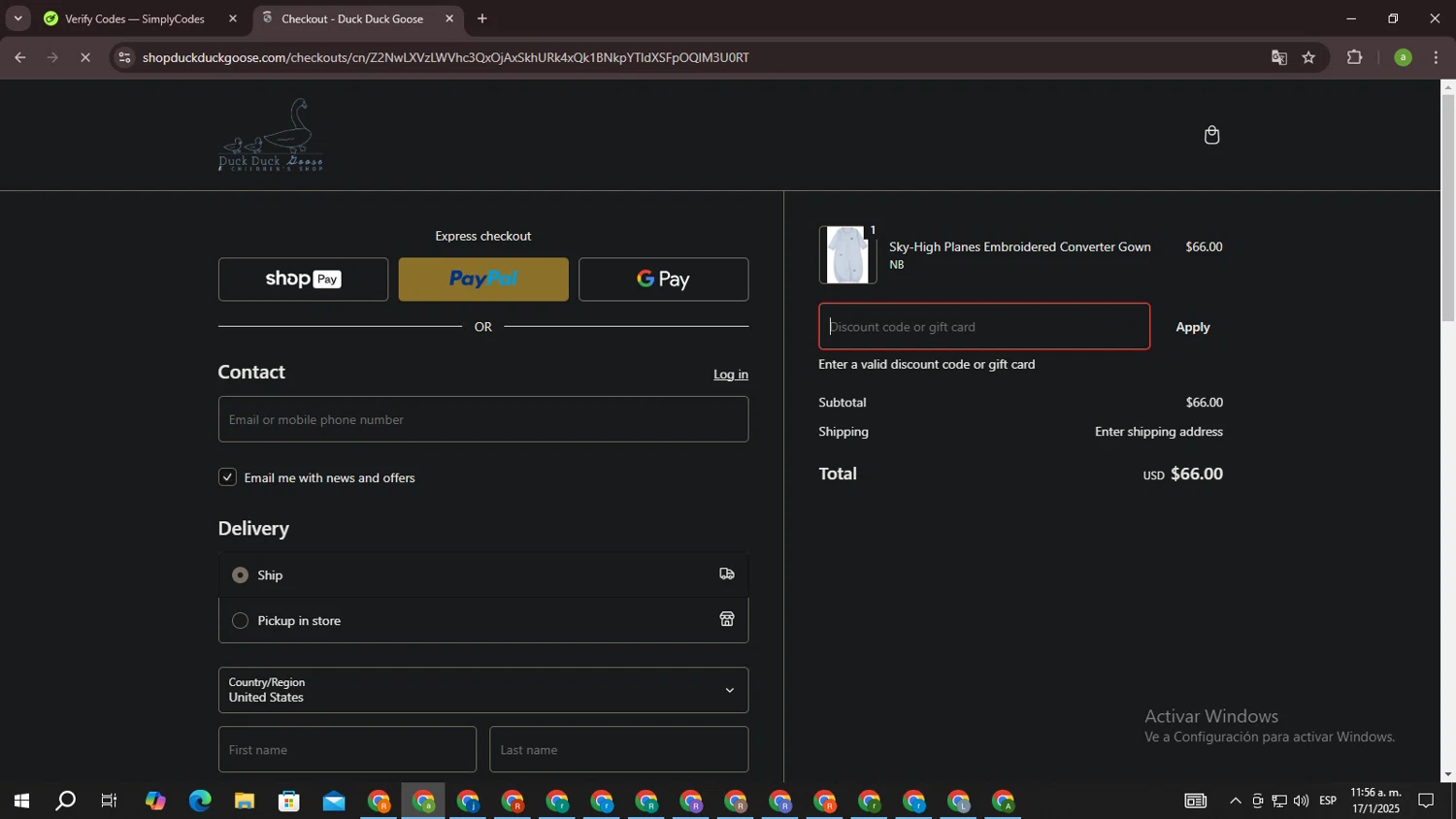
Task: Go back to the previous page
Action: click(19, 57)
